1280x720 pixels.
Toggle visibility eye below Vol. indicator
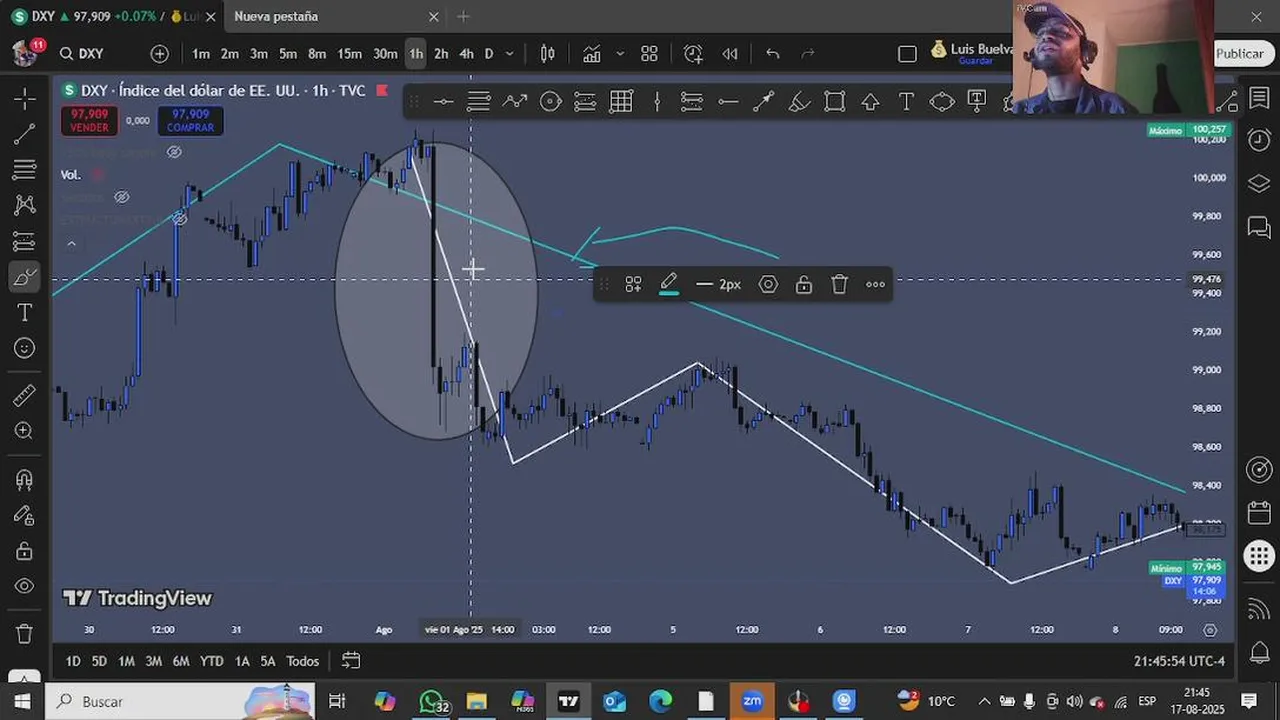pos(122,197)
